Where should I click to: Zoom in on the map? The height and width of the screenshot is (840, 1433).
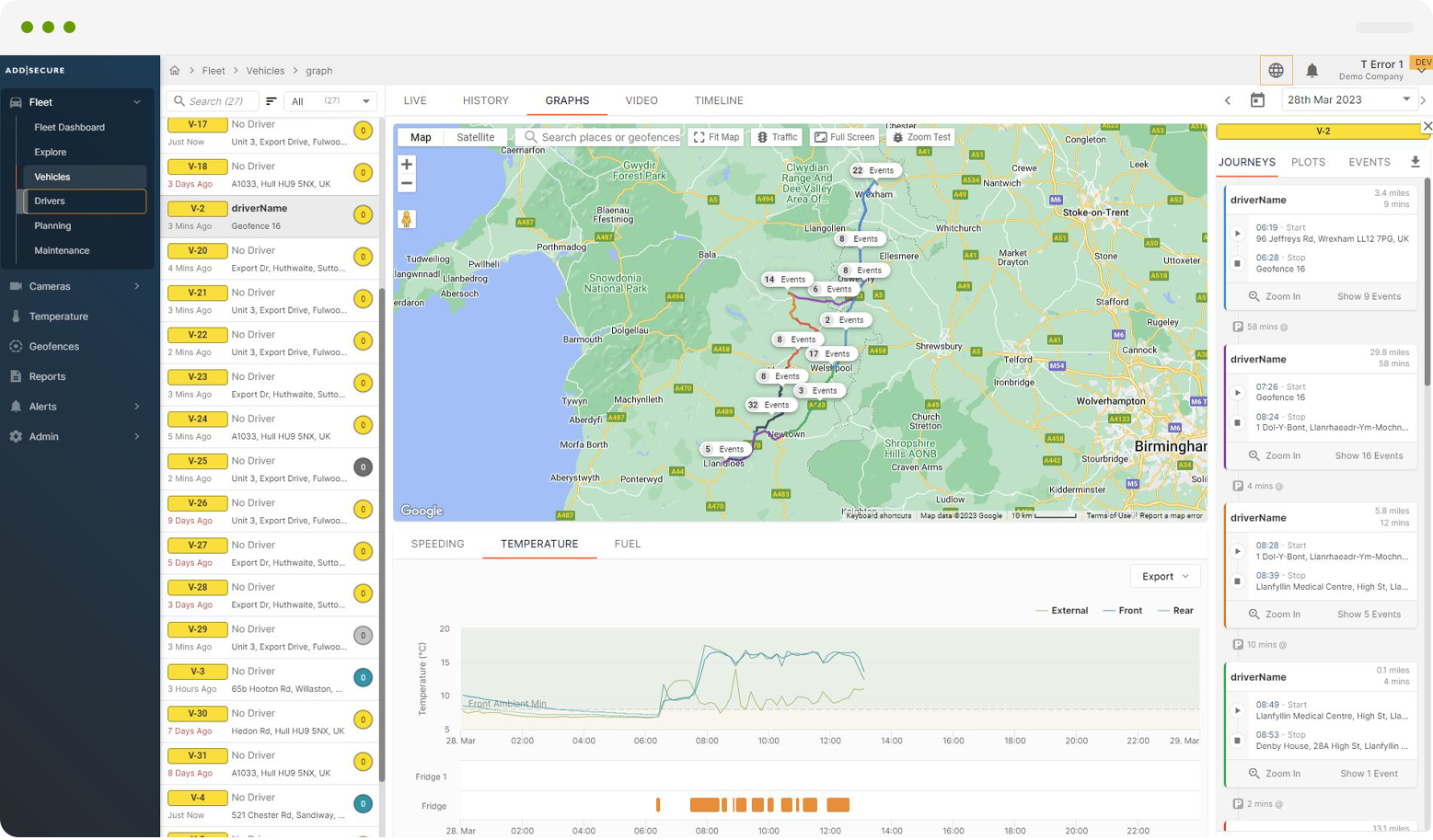[406, 164]
